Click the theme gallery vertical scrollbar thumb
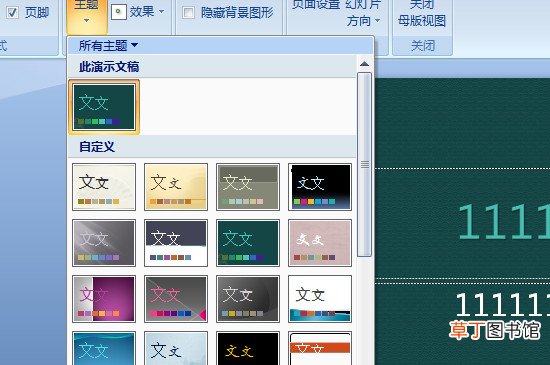This screenshot has height=365, width=550. [364, 164]
